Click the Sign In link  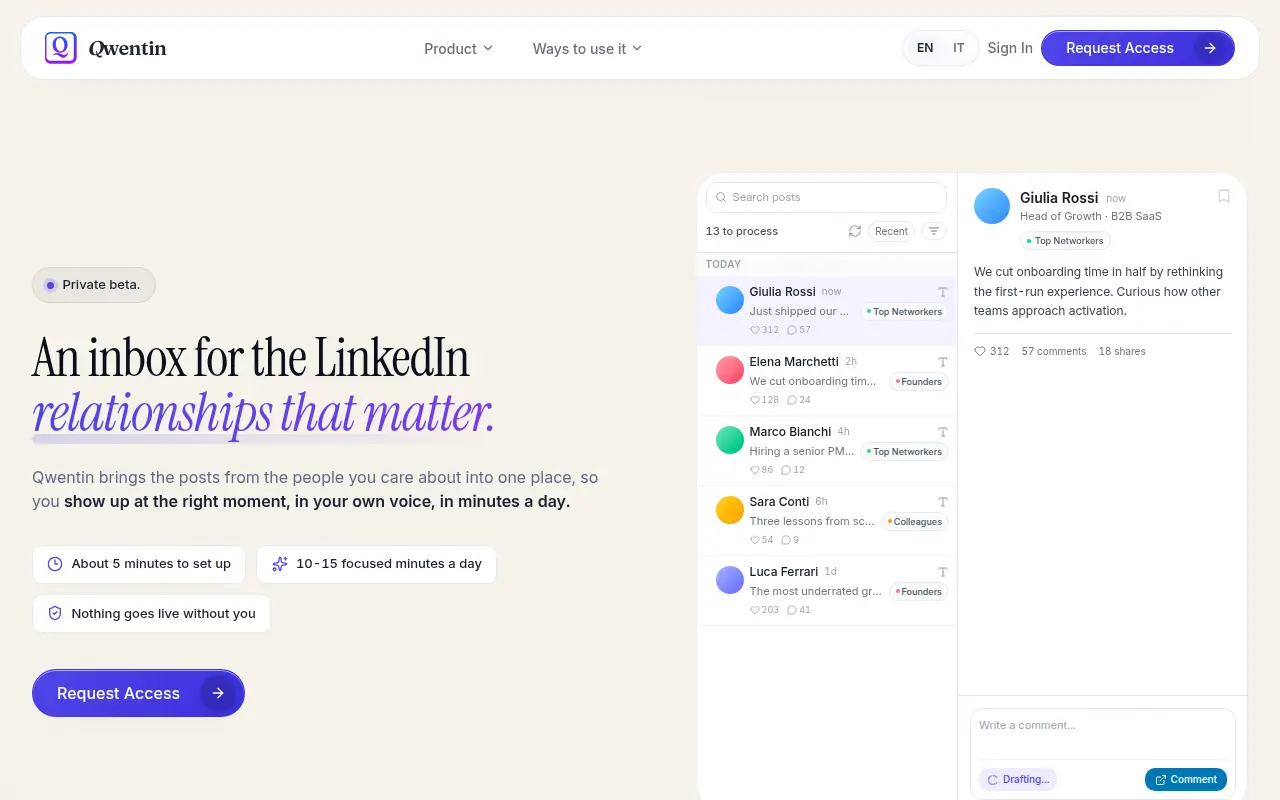(1010, 48)
